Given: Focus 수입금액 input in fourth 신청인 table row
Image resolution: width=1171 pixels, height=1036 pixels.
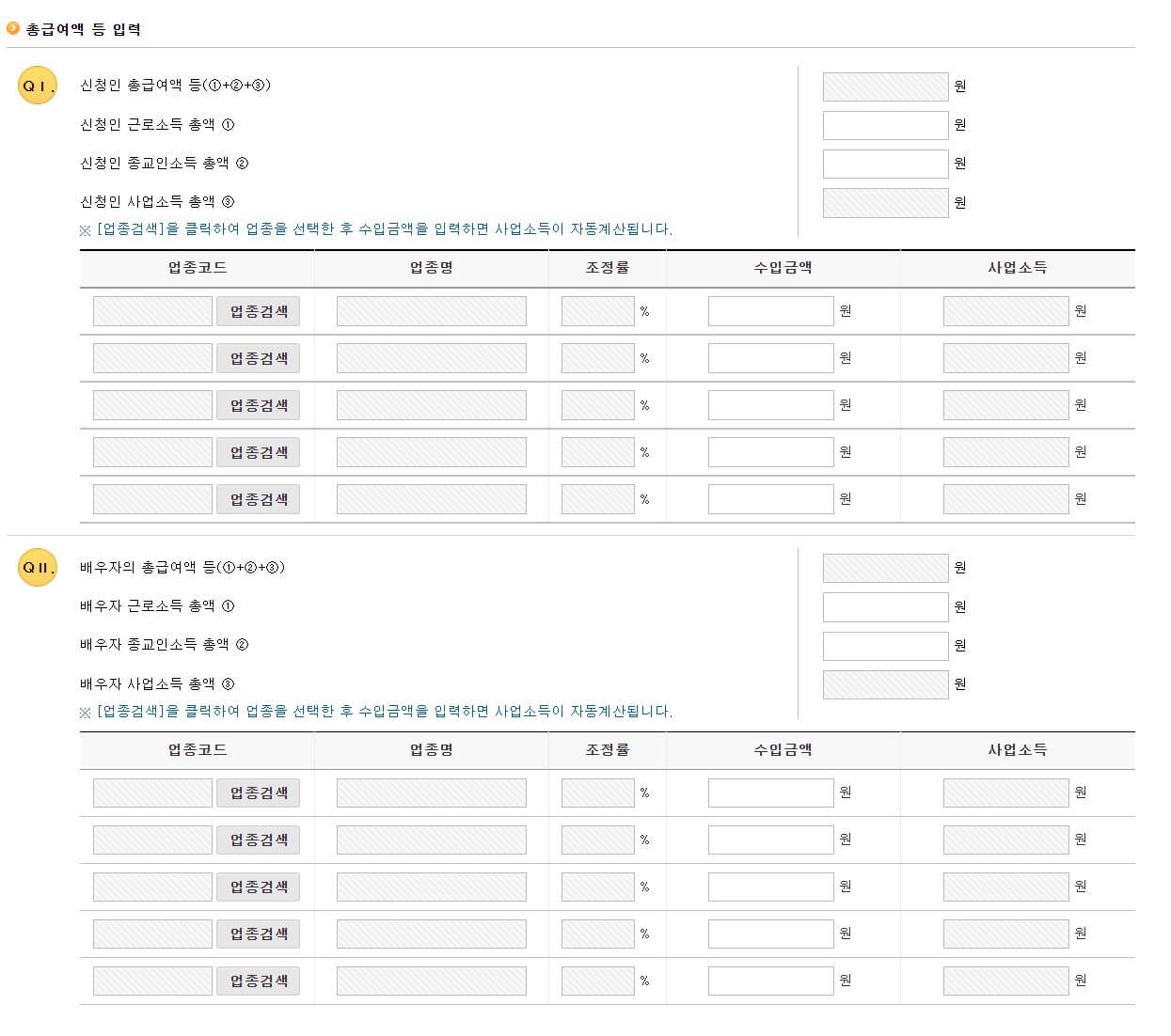Looking at the screenshot, I should click(770, 452).
